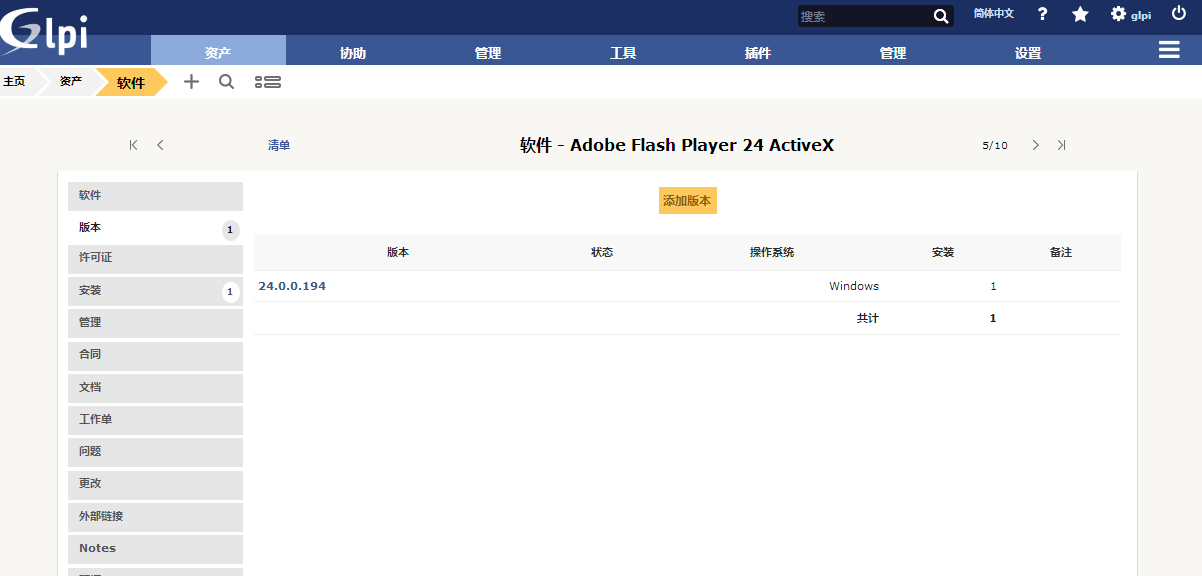Open the hamburger menu icon
The height and width of the screenshot is (576, 1202).
point(1169,49)
